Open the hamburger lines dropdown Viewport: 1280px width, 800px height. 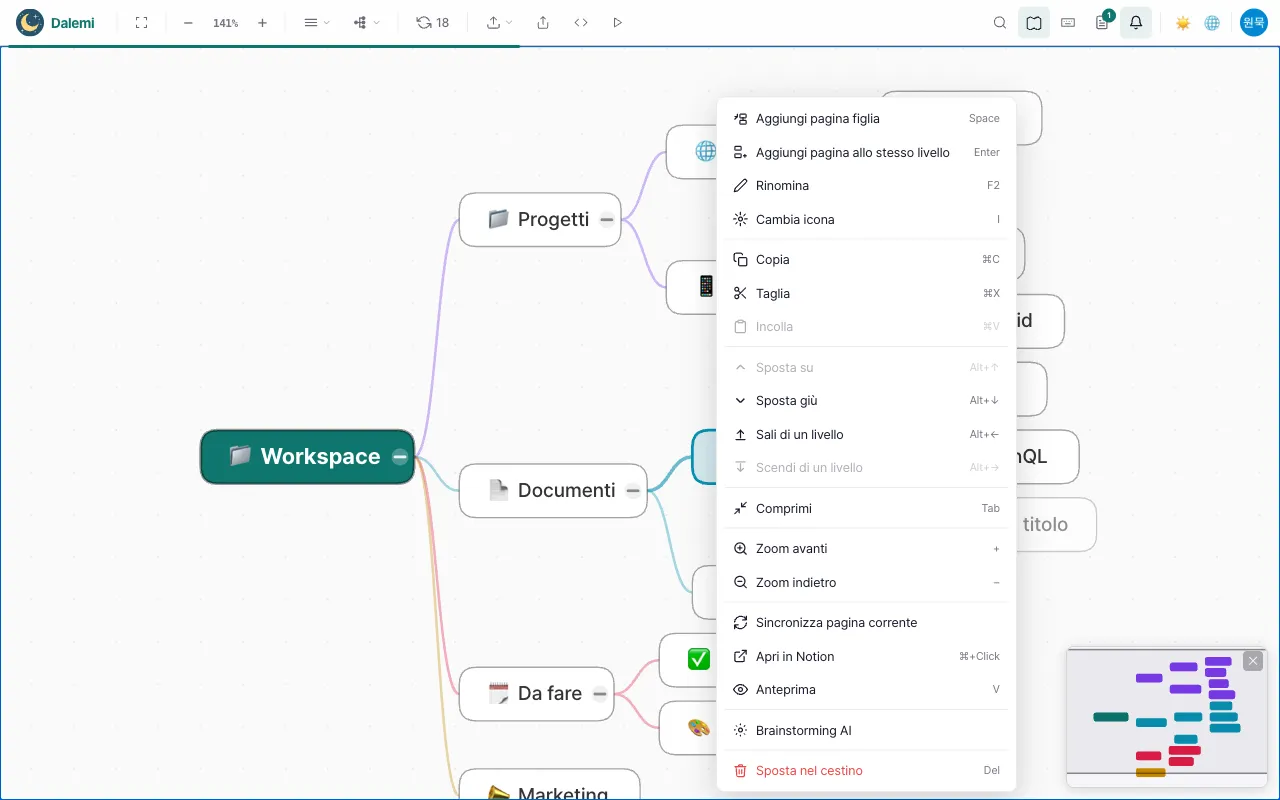click(x=316, y=22)
